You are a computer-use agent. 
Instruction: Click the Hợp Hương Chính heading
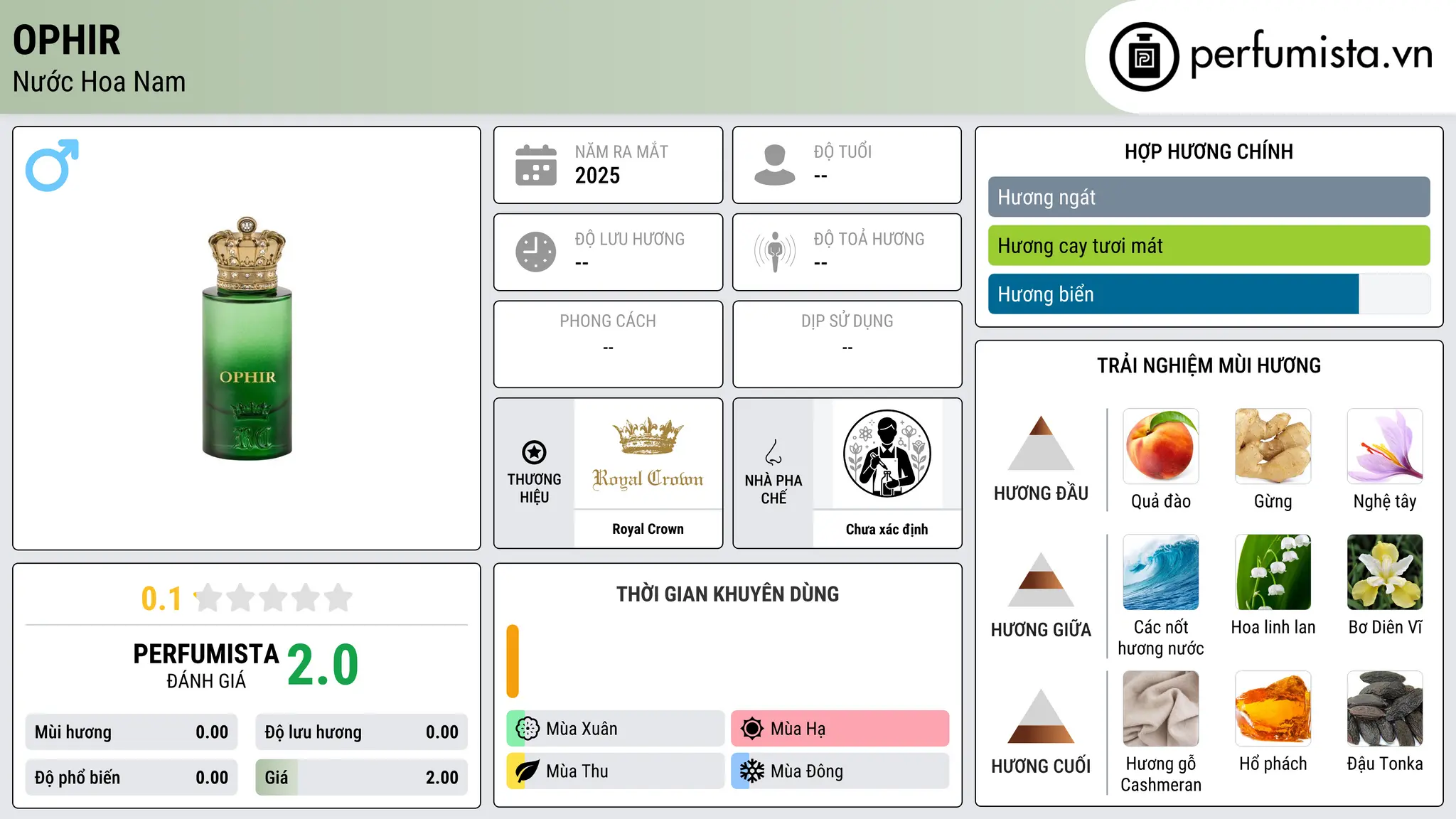click(1209, 151)
